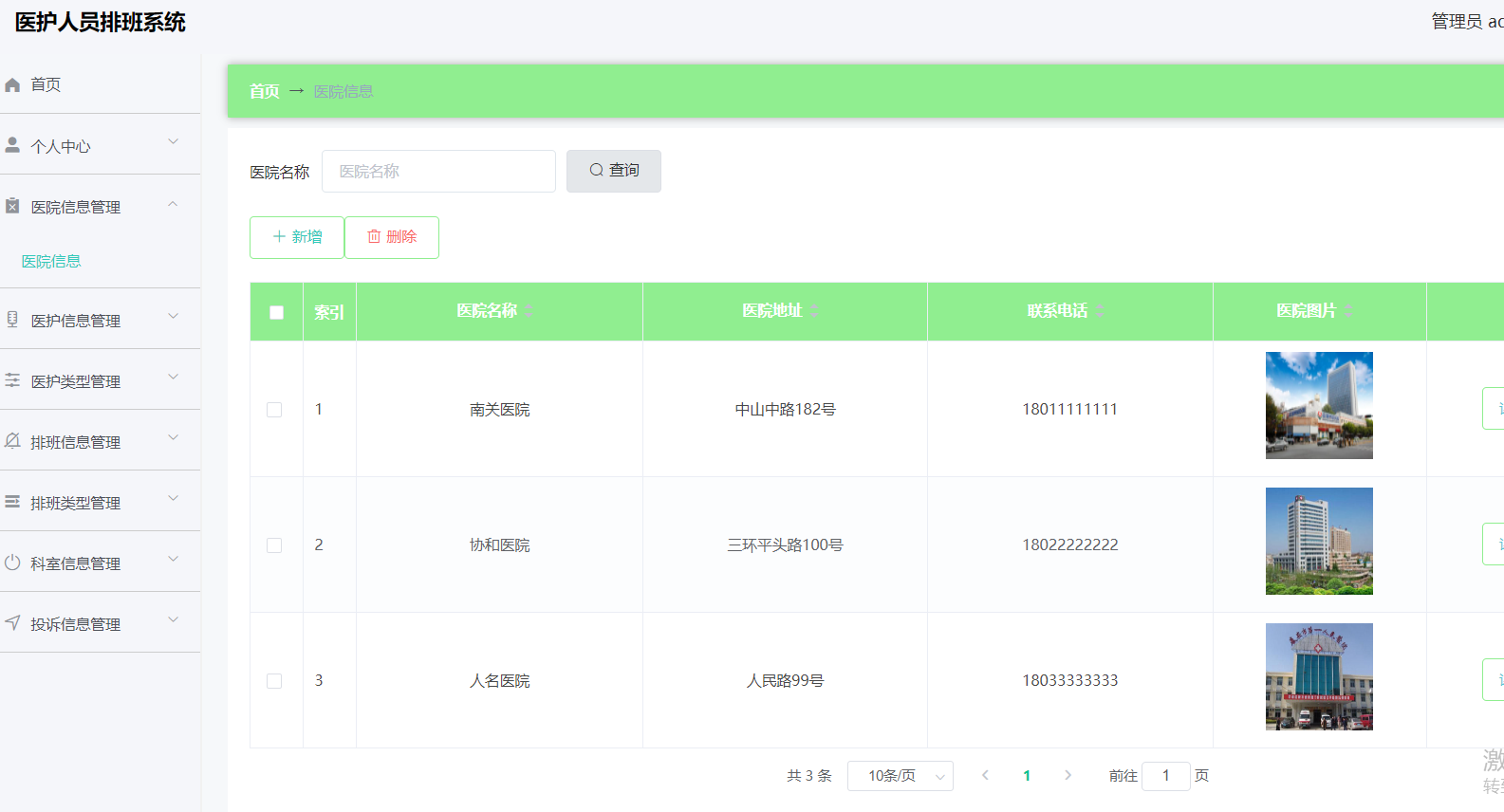Click the 前往 page jump input
Viewport: 1504px width, 812px height.
click(x=1166, y=776)
